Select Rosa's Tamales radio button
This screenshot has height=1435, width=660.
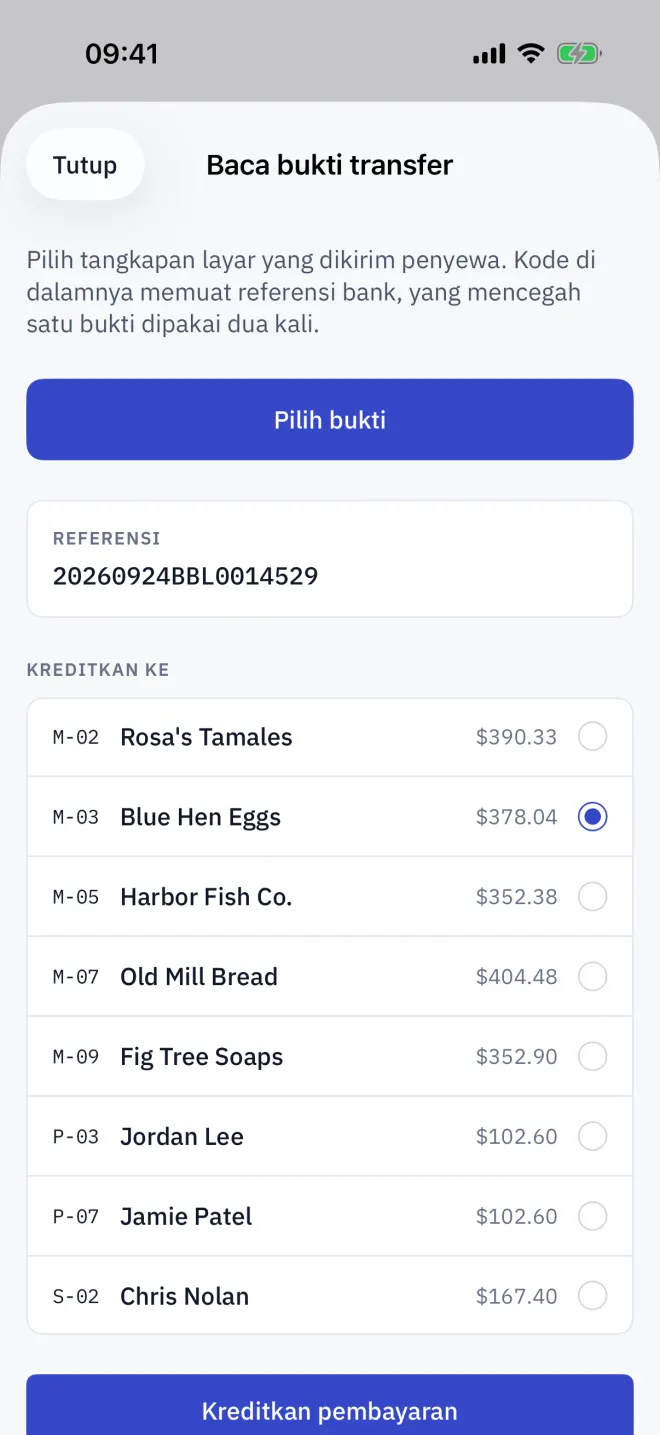tap(592, 737)
